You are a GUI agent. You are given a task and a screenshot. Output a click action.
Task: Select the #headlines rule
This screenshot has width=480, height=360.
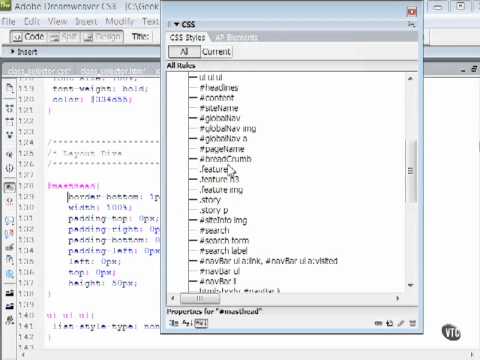[x=219, y=88]
